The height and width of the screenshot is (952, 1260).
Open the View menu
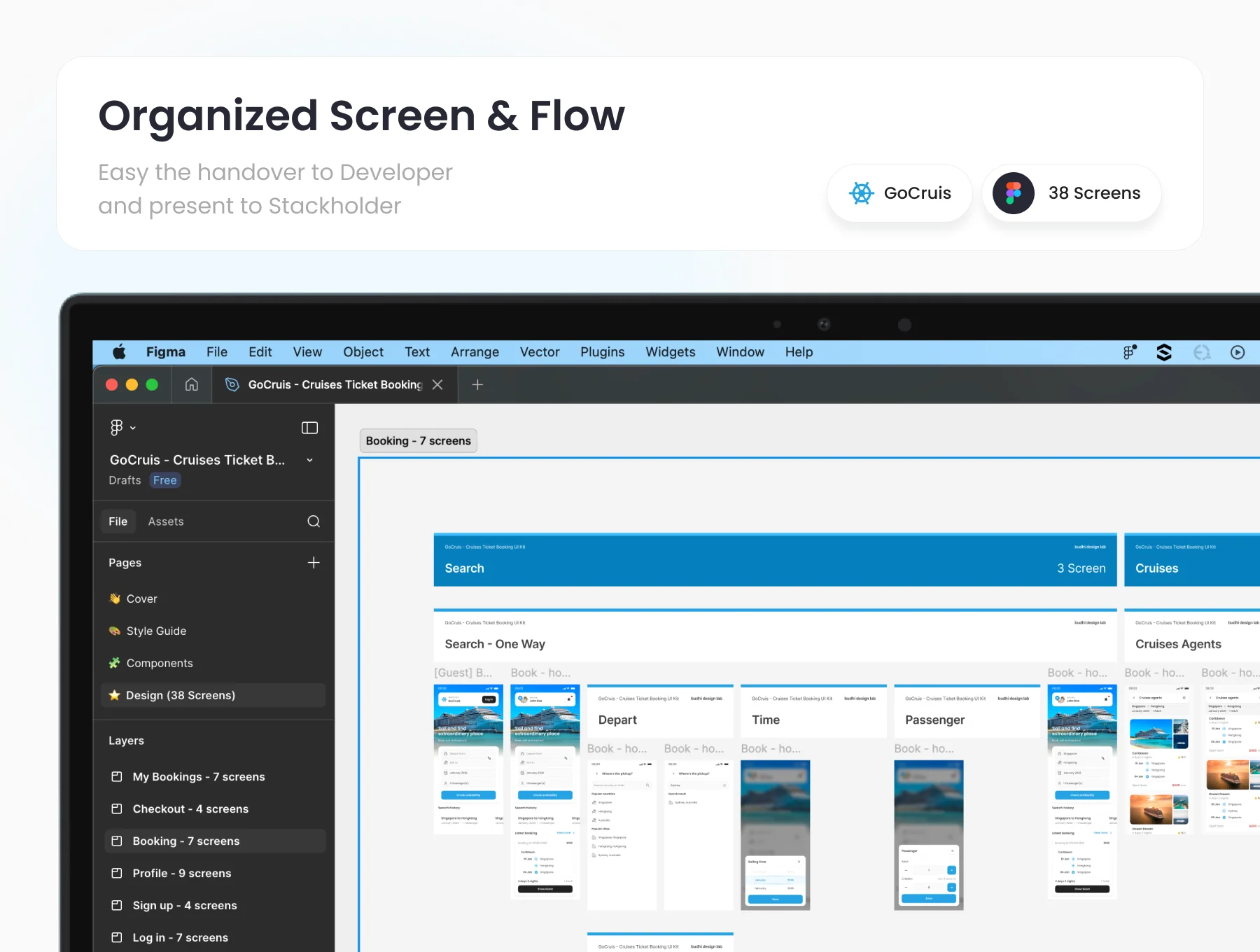click(x=307, y=352)
